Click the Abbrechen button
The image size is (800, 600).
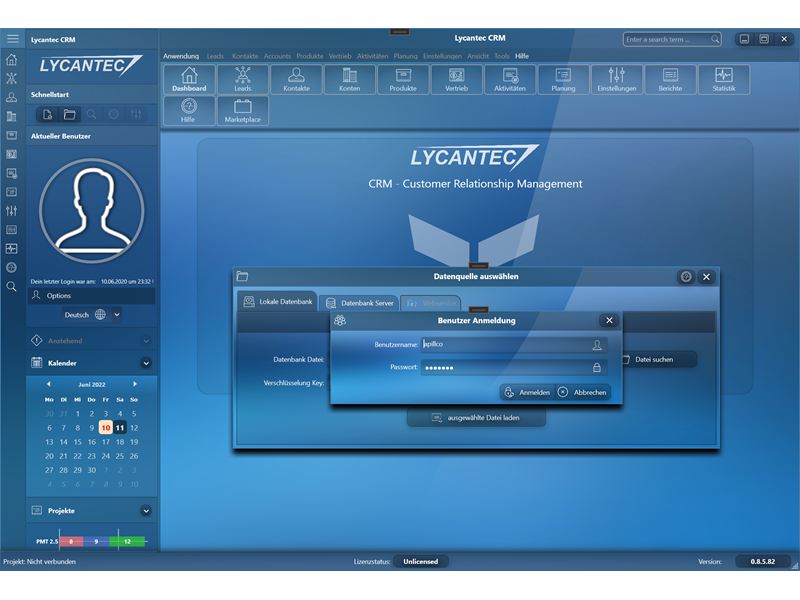[583, 392]
